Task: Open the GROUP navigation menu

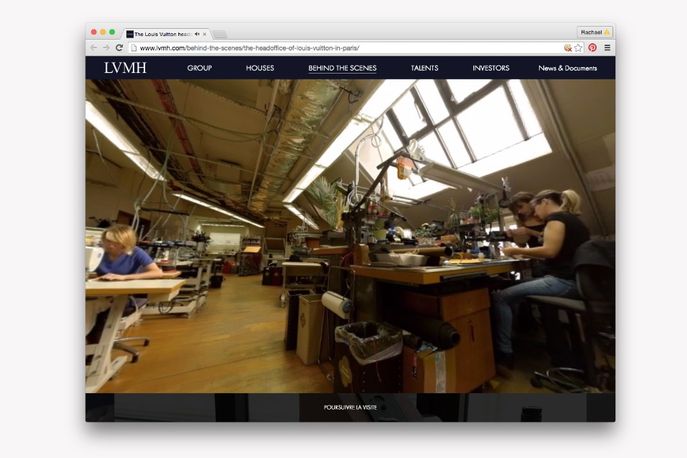Action: pos(199,68)
